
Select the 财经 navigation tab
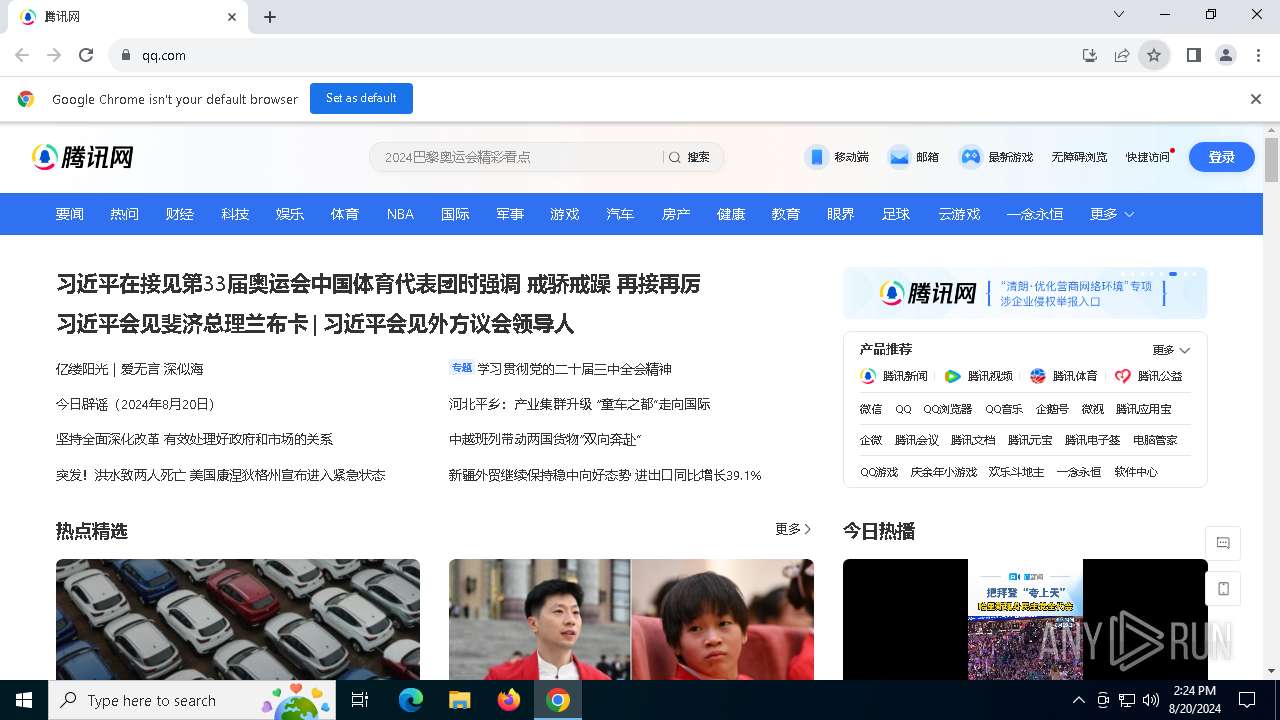pyautogui.click(x=180, y=214)
